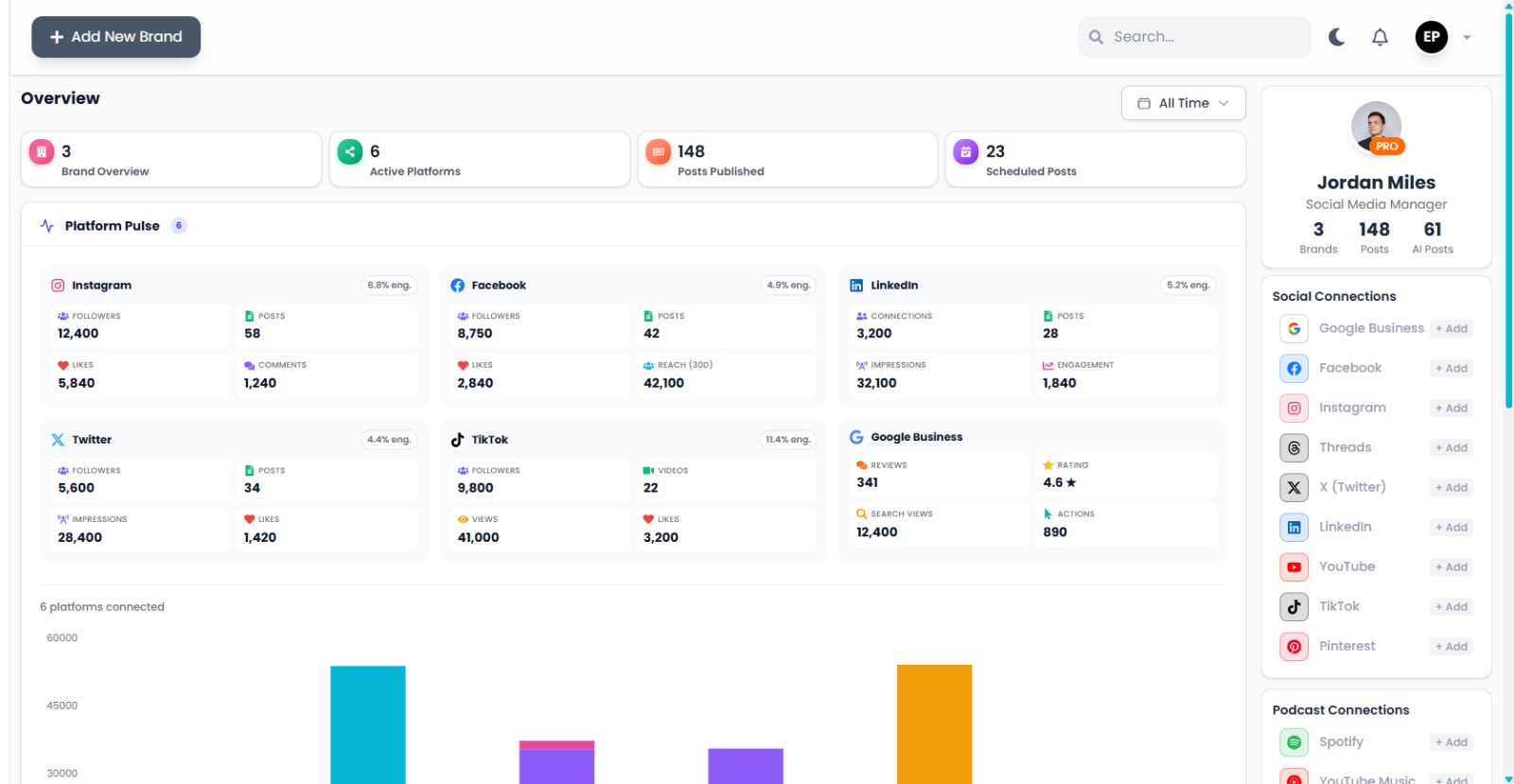
Task: Click LinkedIn social connection icon
Action: 1294,528
